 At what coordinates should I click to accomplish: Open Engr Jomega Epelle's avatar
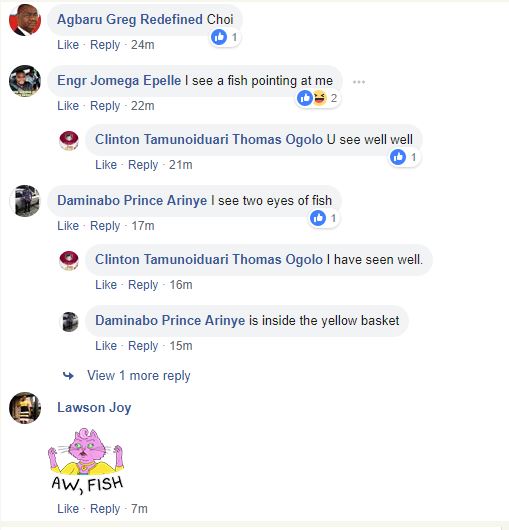(25, 81)
